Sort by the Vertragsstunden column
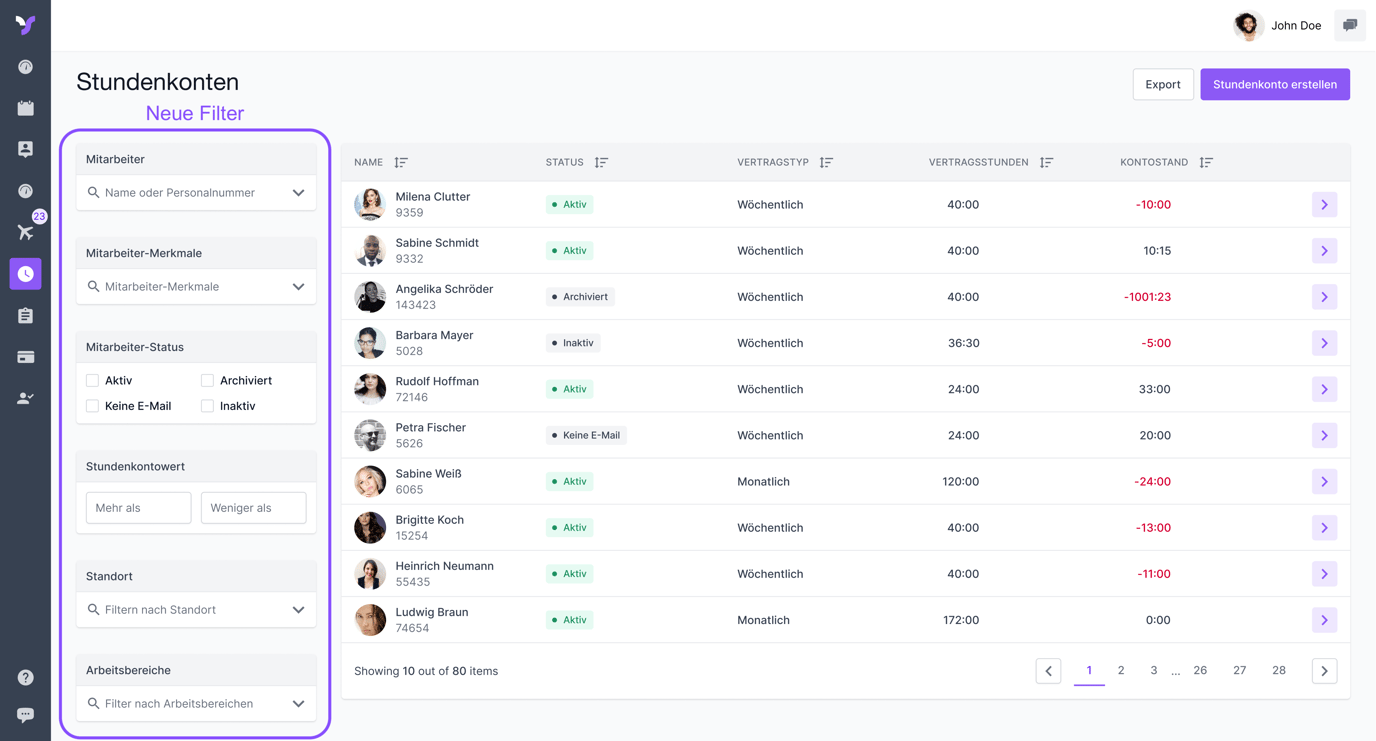This screenshot has height=741, width=1376. (1046, 162)
